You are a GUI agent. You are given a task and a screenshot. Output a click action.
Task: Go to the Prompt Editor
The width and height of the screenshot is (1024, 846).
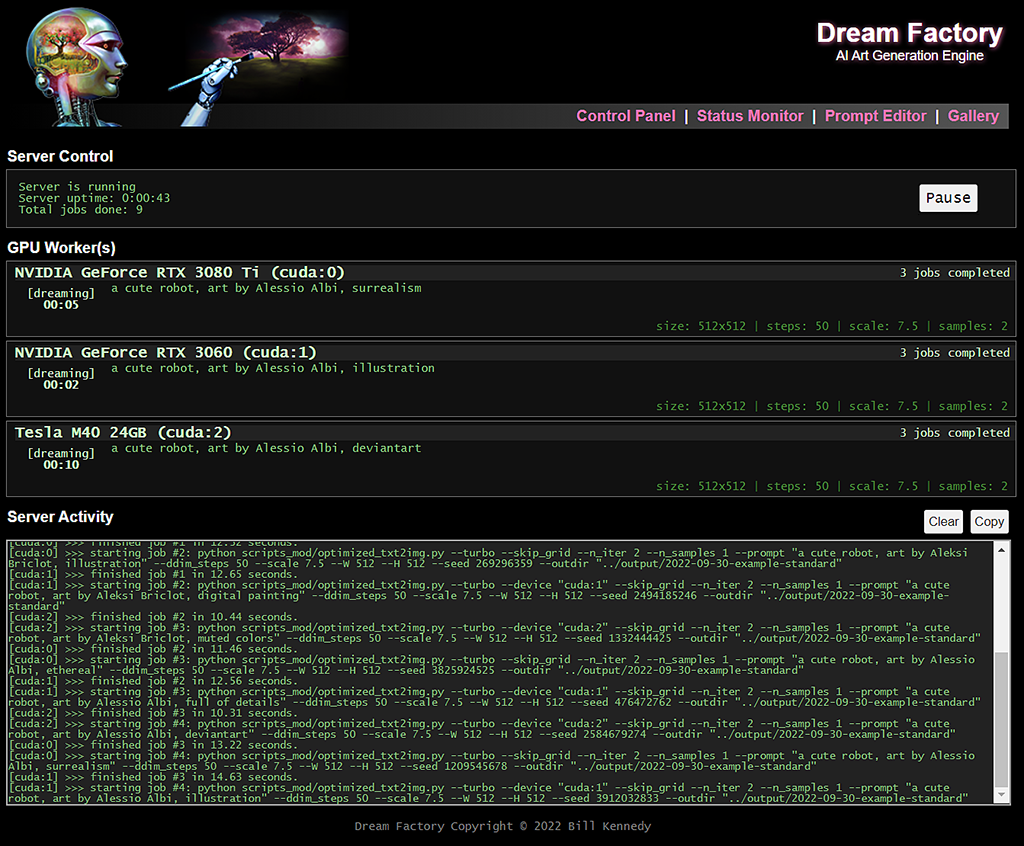[x=875, y=116]
